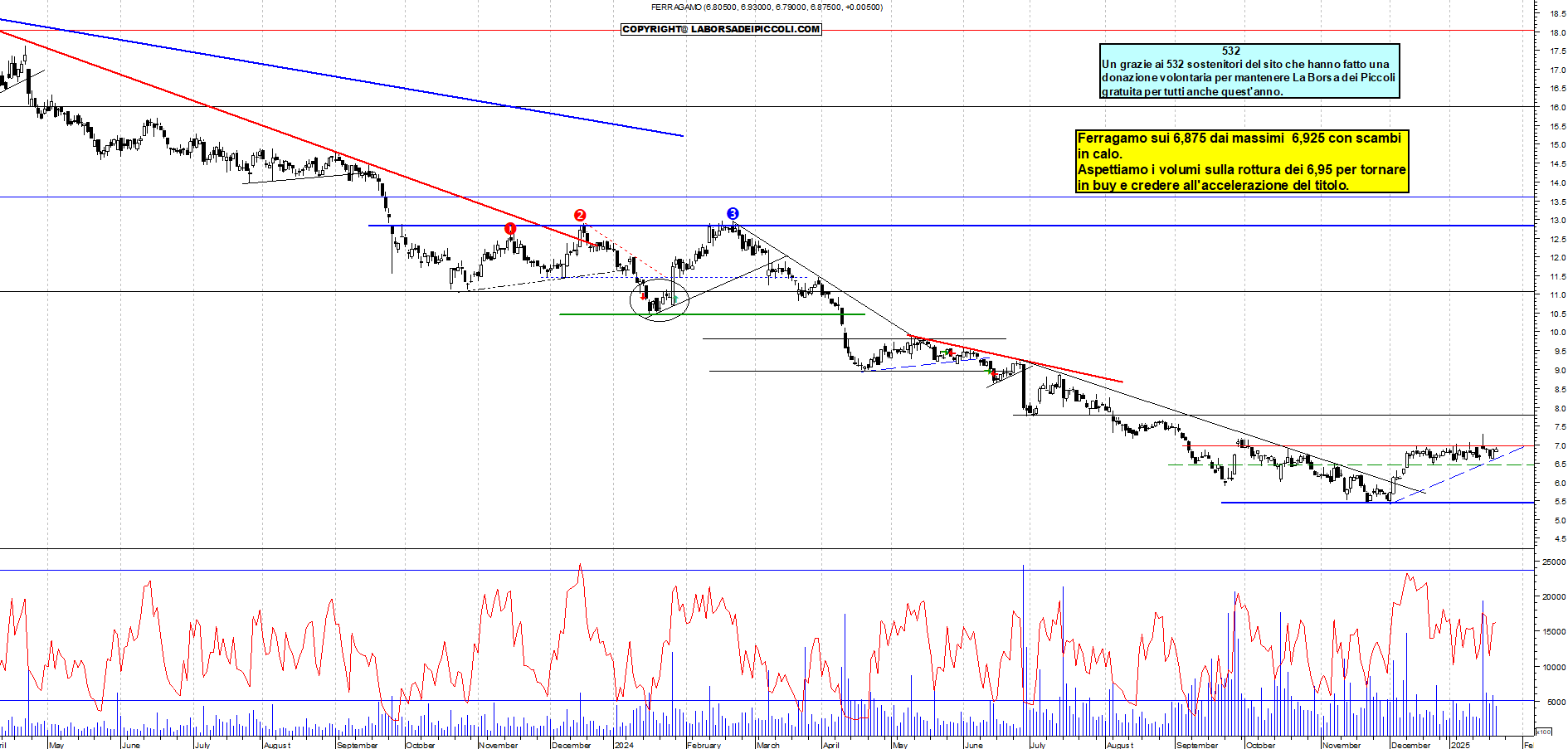The width and height of the screenshot is (1568, 749).
Task: Click the 20000 volume axis label
Action: (1554, 597)
